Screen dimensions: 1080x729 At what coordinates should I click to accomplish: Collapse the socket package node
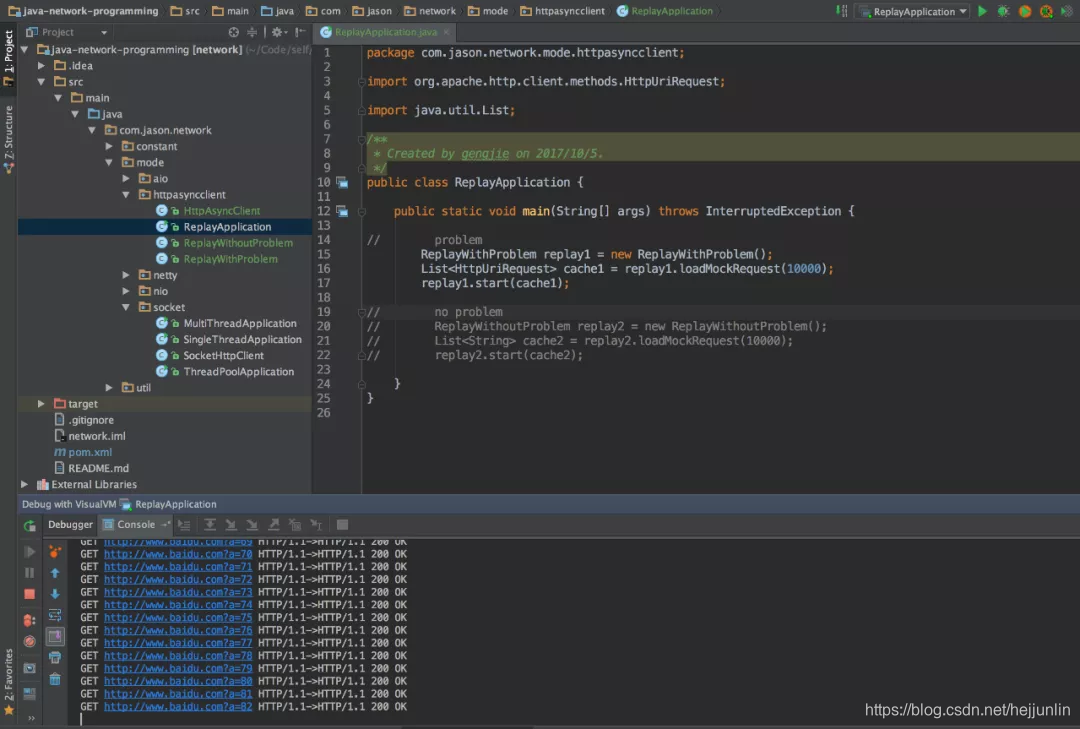(x=126, y=308)
